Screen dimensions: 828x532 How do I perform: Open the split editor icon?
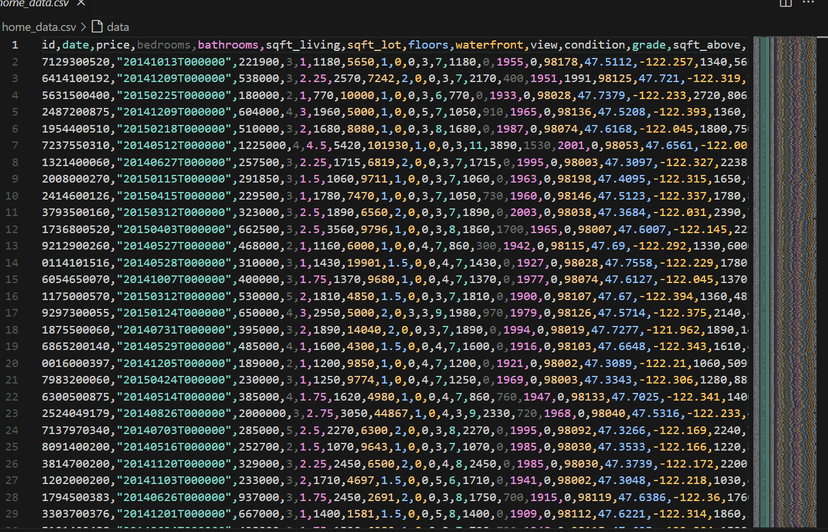point(785,3)
